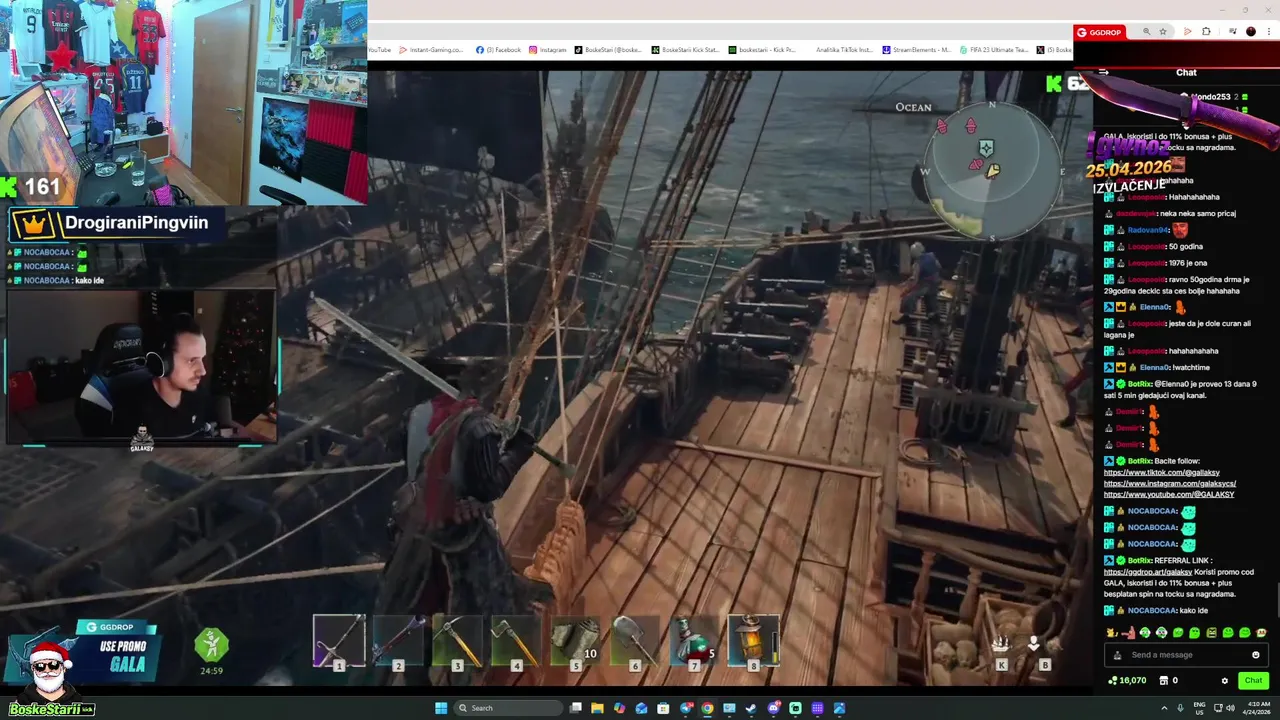Open the Instant-Gaming bookmark
Image resolution: width=1280 pixels, height=720 pixels.
point(431,50)
